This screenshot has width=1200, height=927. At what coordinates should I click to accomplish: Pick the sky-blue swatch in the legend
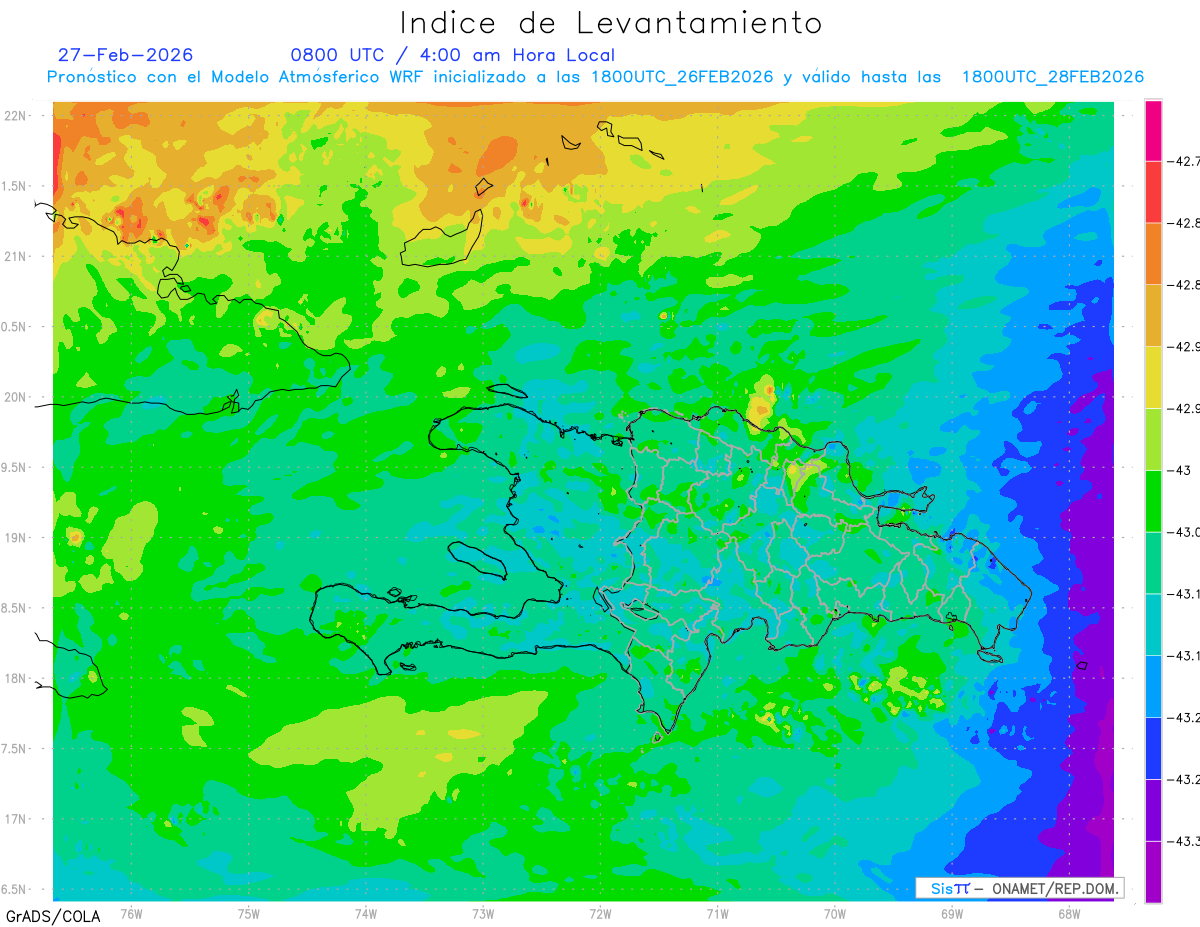tap(1153, 686)
